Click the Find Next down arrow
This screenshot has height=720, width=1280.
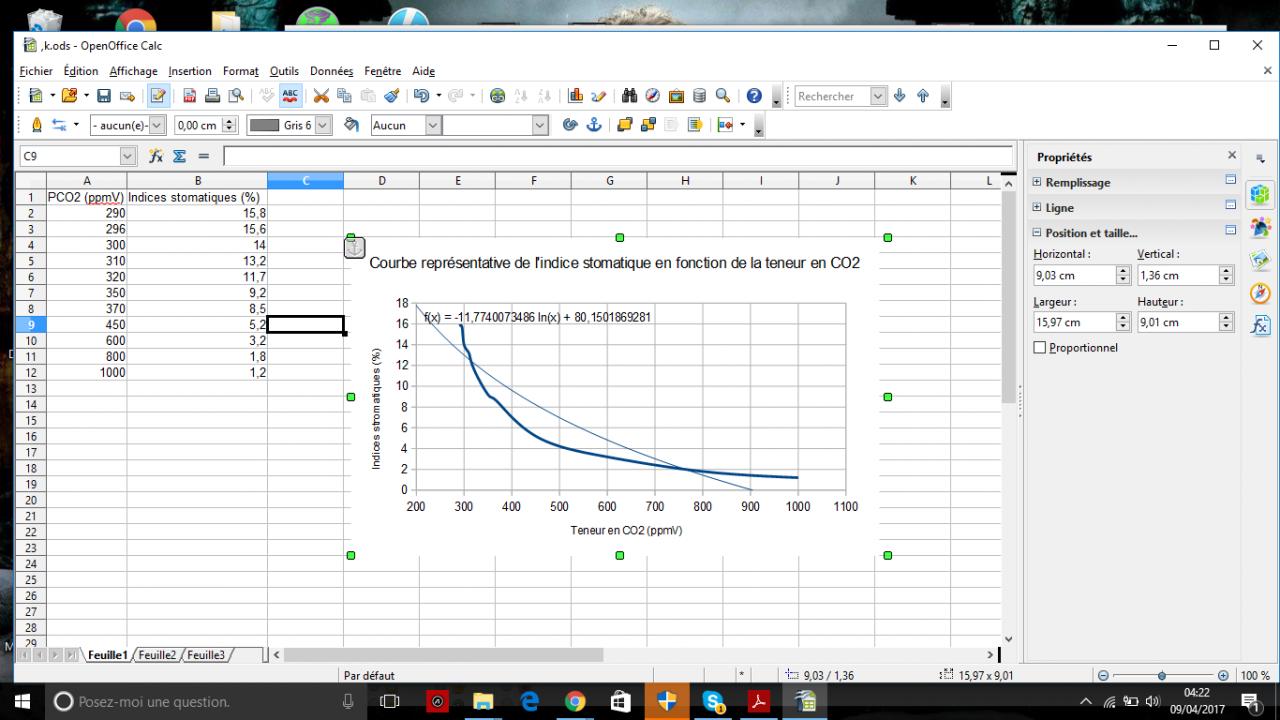[900, 96]
